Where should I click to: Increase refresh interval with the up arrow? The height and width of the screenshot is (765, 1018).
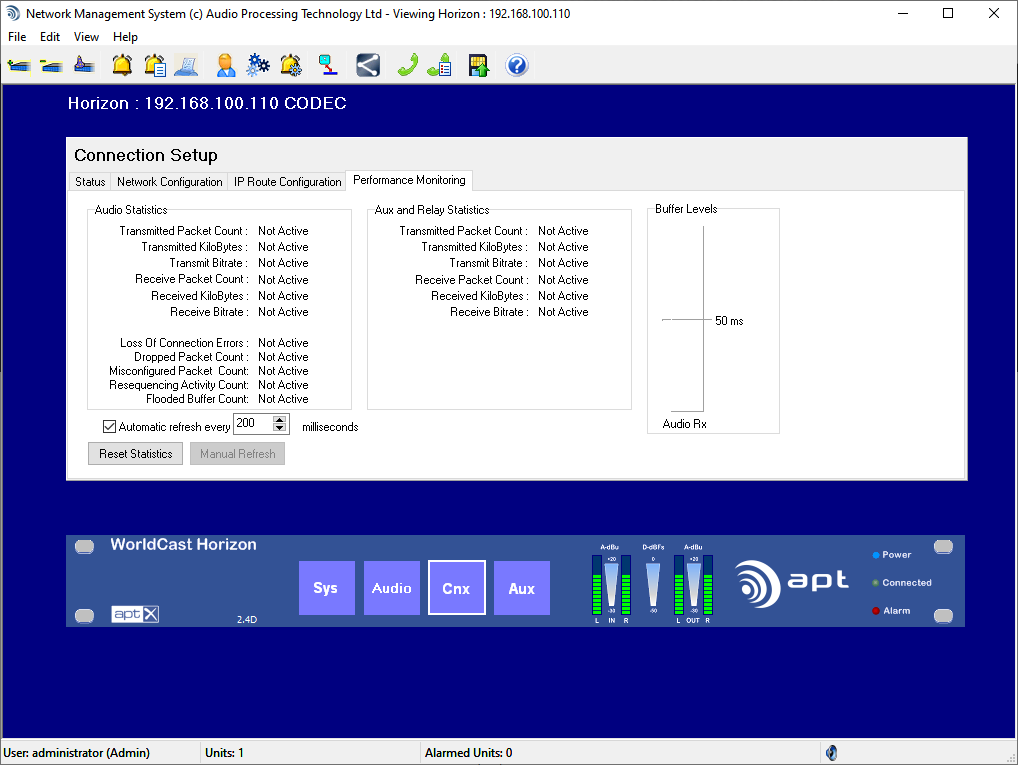point(279,420)
